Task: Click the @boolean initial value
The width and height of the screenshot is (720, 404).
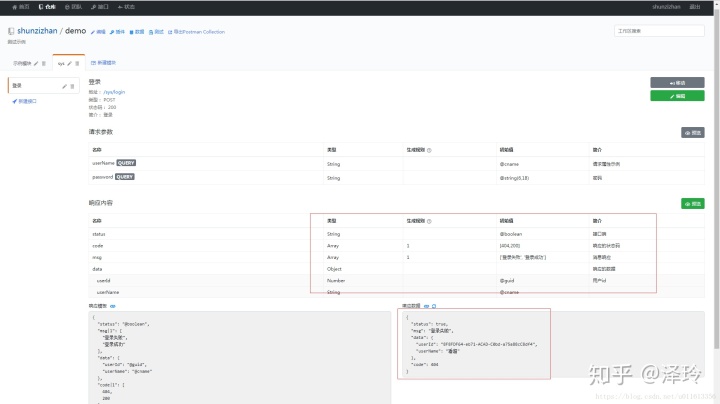Action: click(x=511, y=234)
